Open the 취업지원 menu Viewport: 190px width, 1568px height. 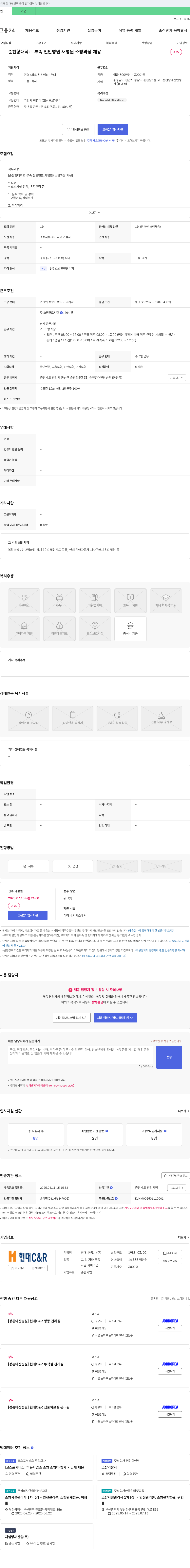(x=63, y=30)
